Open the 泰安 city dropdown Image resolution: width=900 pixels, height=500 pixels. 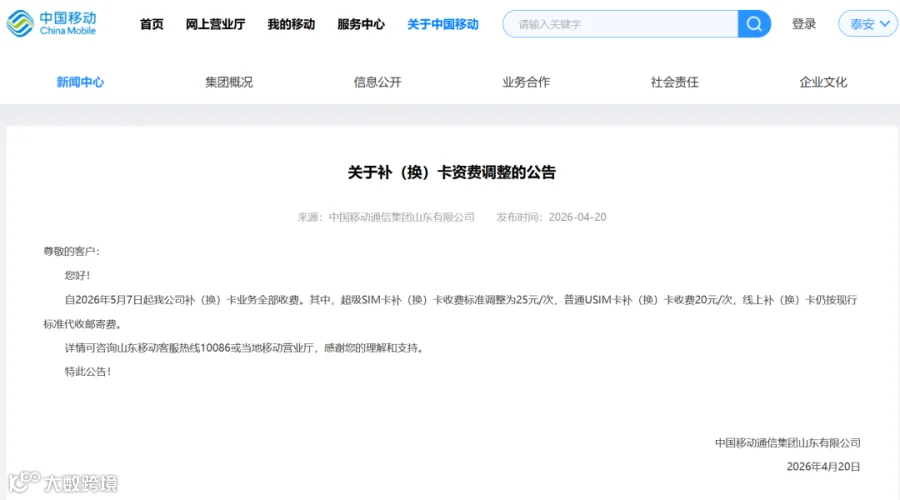pyautogui.click(x=868, y=24)
